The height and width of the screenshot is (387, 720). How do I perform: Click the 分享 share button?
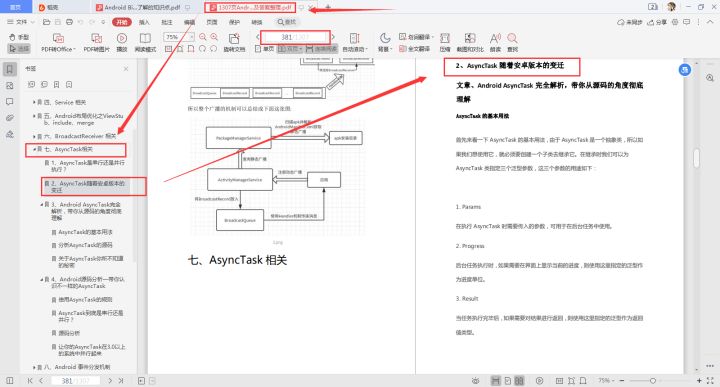tap(657, 22)
